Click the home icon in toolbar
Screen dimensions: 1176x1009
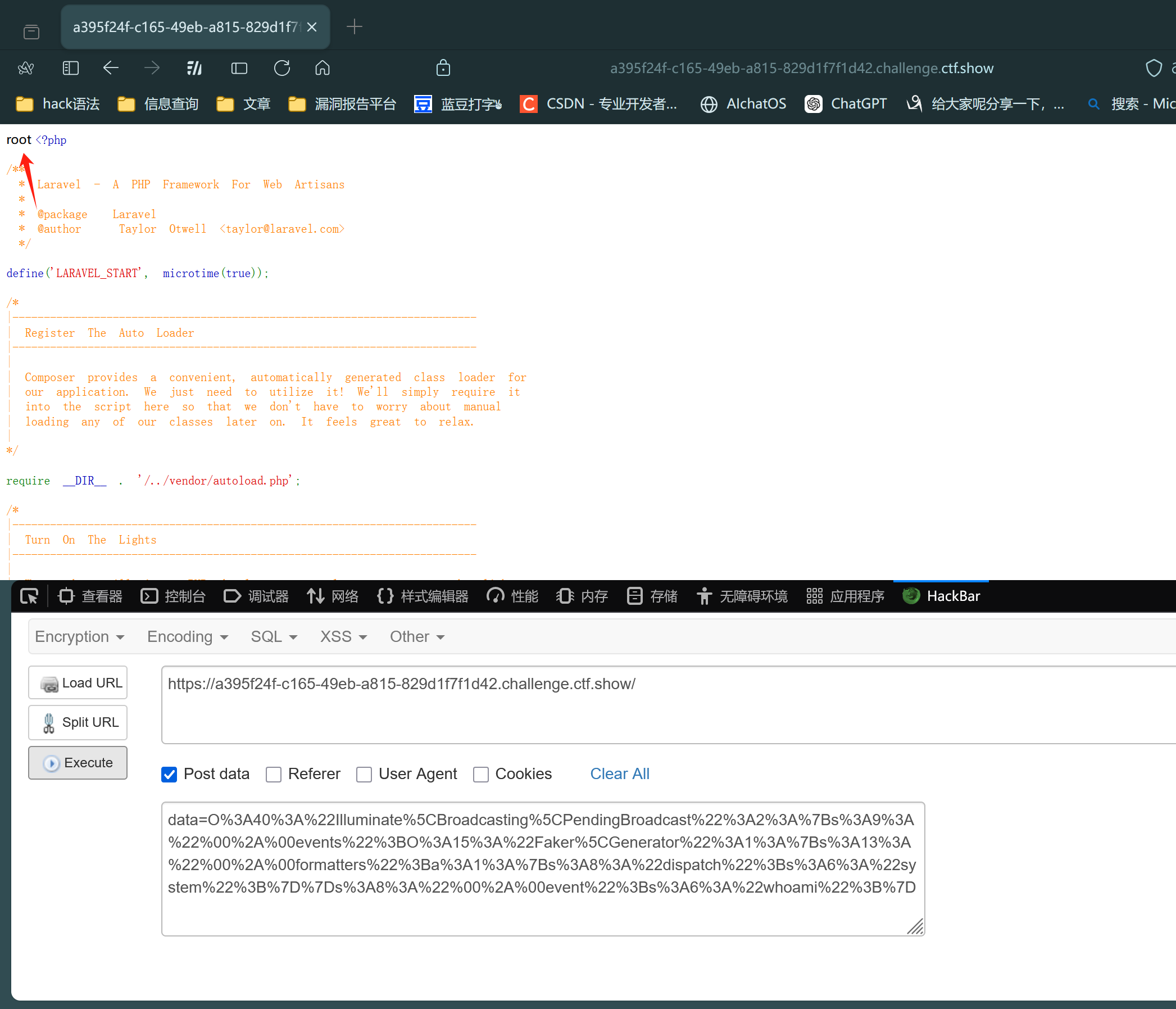[323, 68]
